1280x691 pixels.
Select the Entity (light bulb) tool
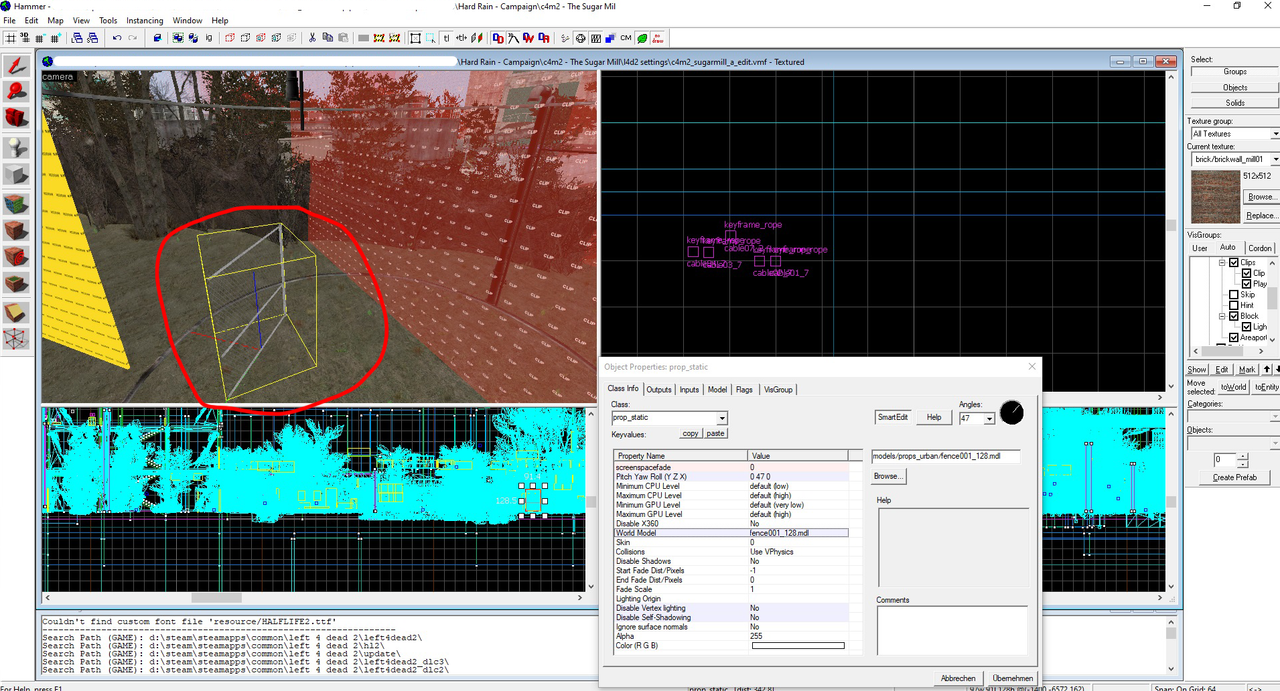(16, 147)
